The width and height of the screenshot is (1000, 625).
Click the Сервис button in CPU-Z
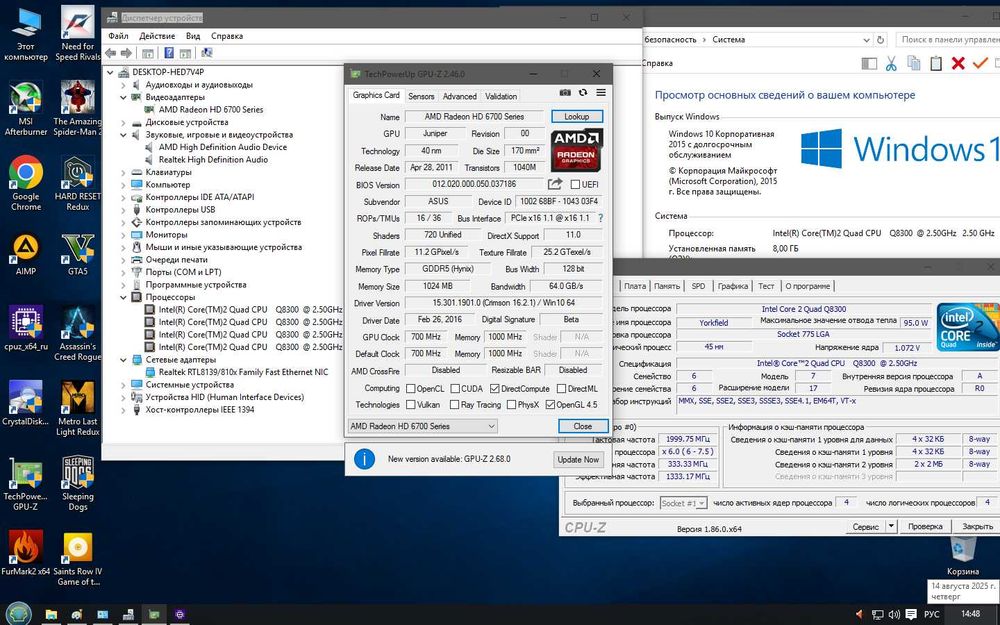point(865,527)
